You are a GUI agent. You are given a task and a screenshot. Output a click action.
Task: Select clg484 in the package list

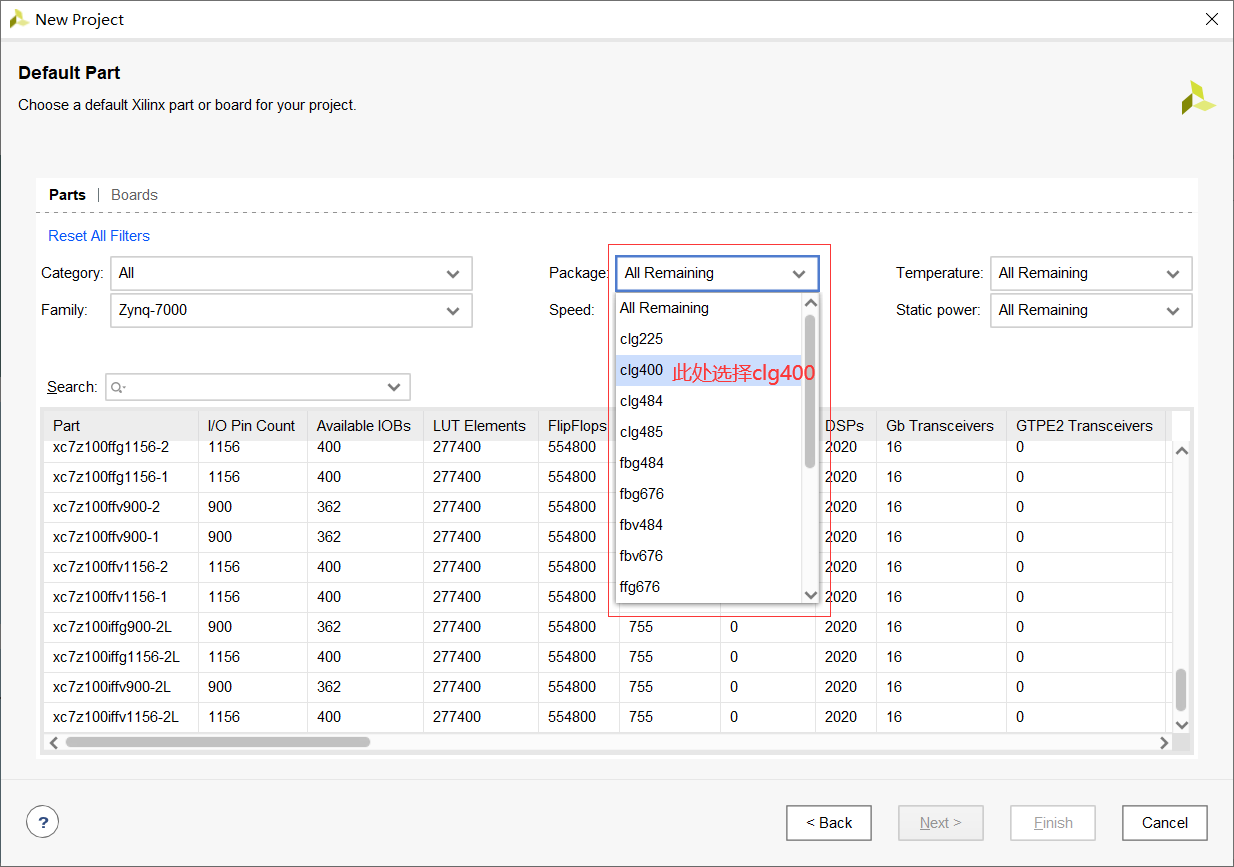(709, 401)
